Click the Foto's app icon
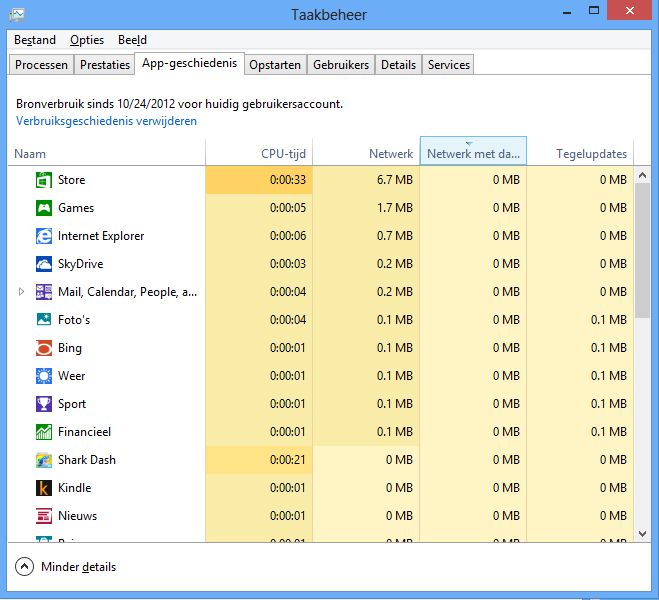Screen dimensions: 659x600 coord(44,320)
